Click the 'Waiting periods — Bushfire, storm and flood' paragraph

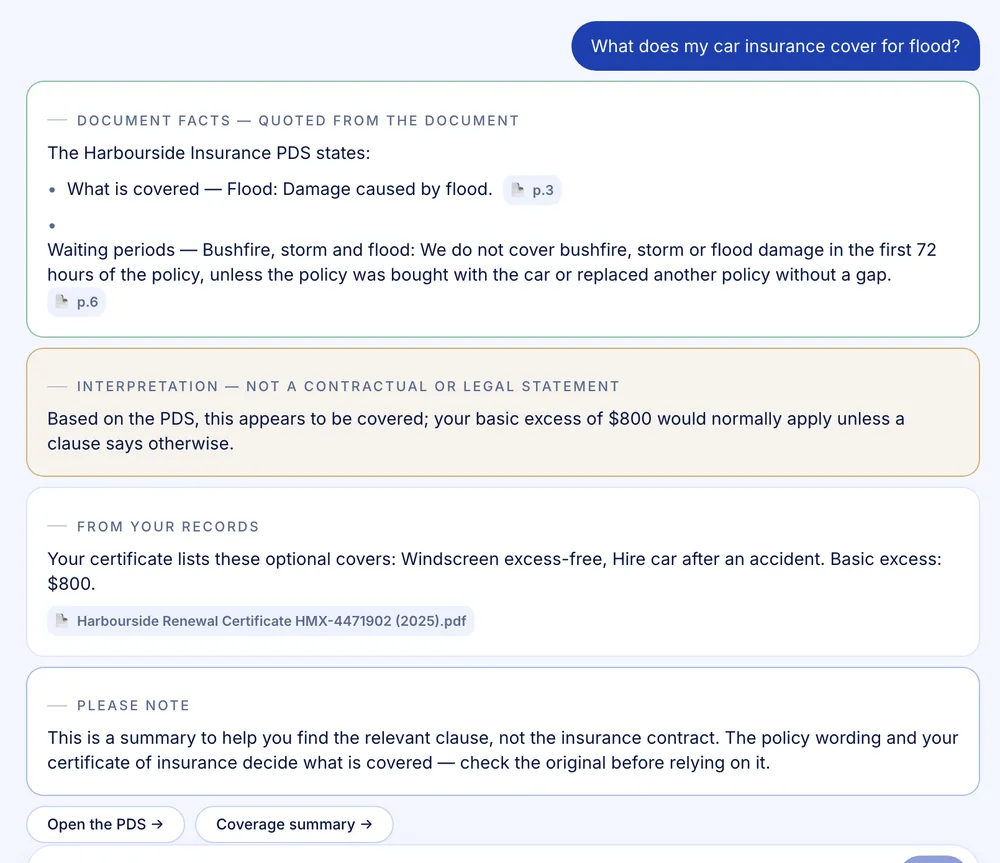pos(492,262)
